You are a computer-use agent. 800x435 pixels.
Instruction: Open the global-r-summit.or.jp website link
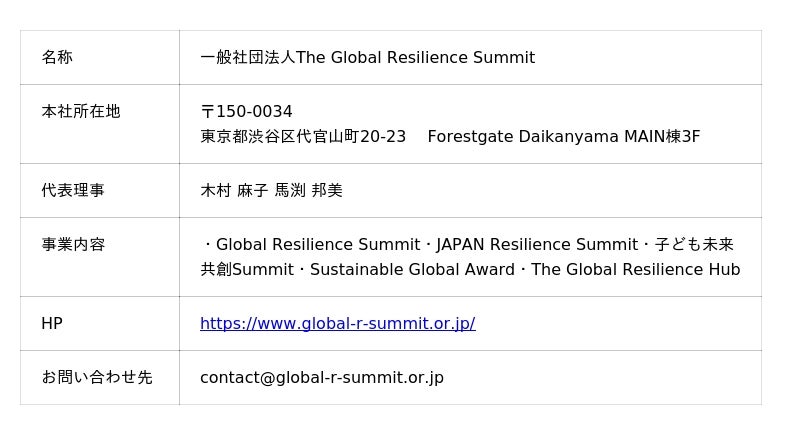click(x=337, y=323)
